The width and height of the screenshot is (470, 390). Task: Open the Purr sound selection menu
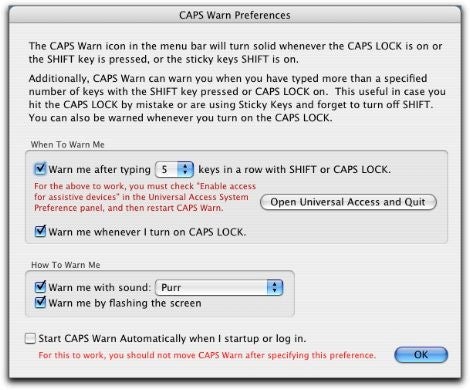(x=219, y=287)
